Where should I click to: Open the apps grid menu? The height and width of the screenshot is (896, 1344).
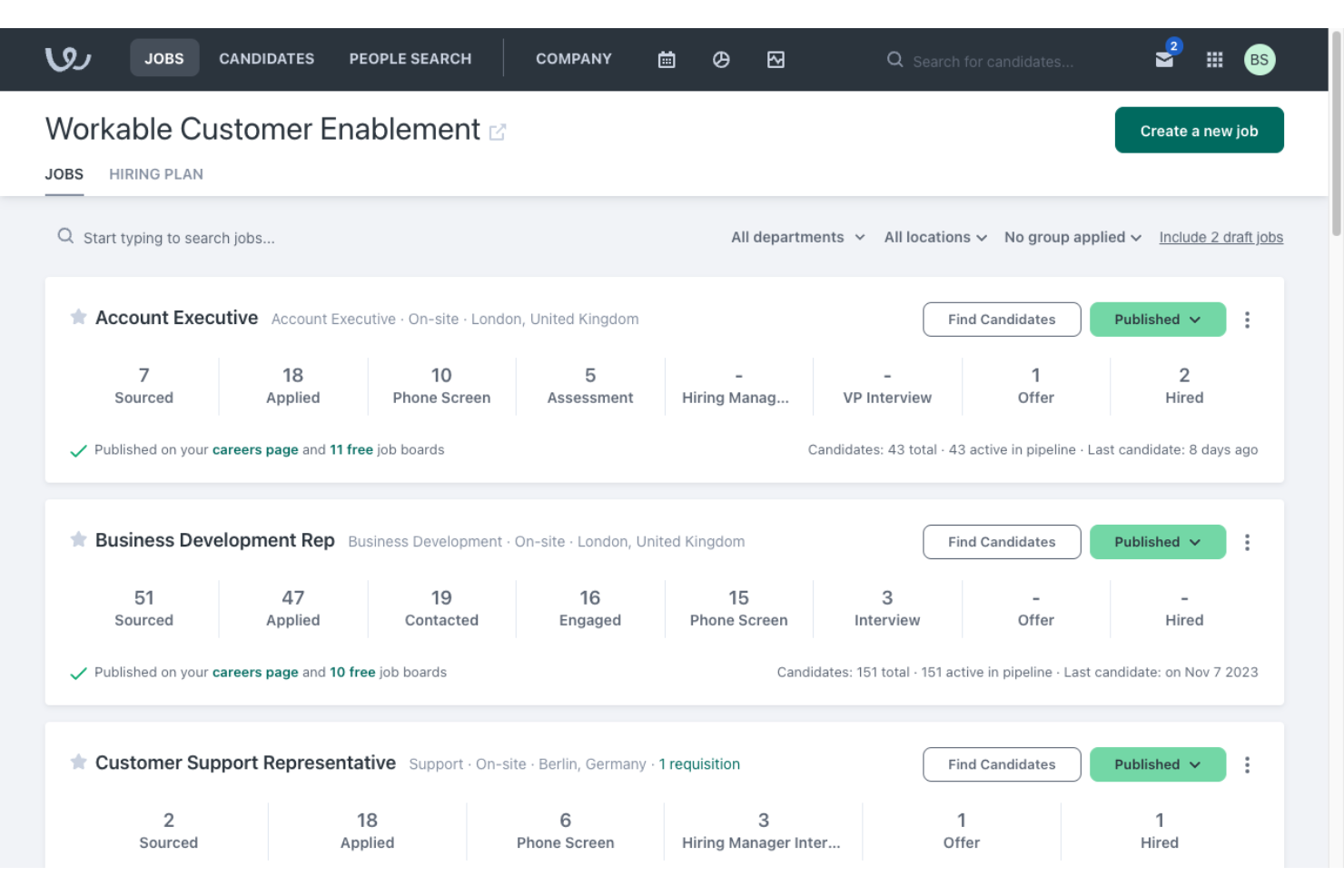click(1214, 60)
